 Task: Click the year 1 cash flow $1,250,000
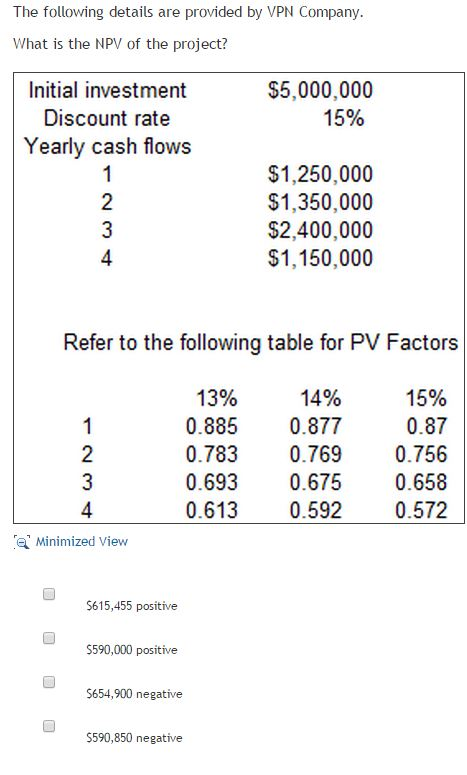tap(320, 174)
